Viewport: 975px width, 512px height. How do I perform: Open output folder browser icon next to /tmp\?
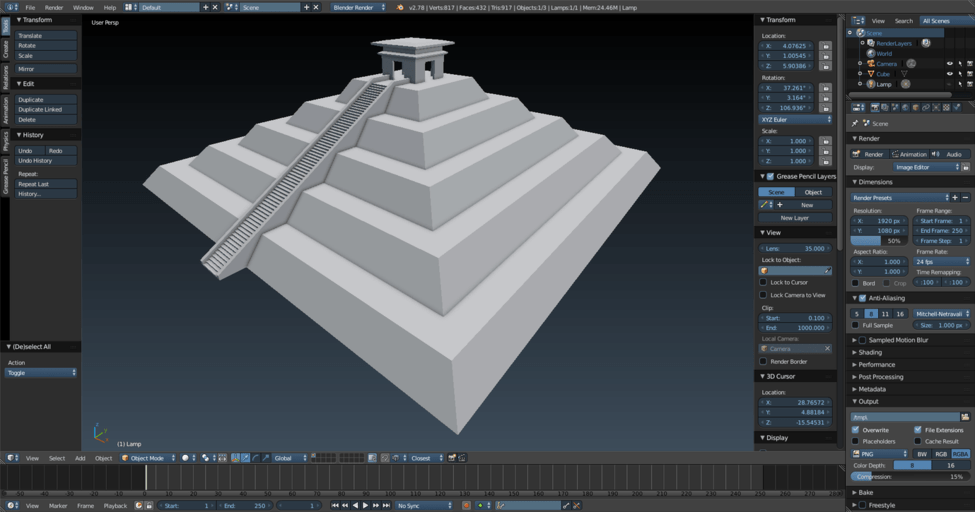coord(964,417)
